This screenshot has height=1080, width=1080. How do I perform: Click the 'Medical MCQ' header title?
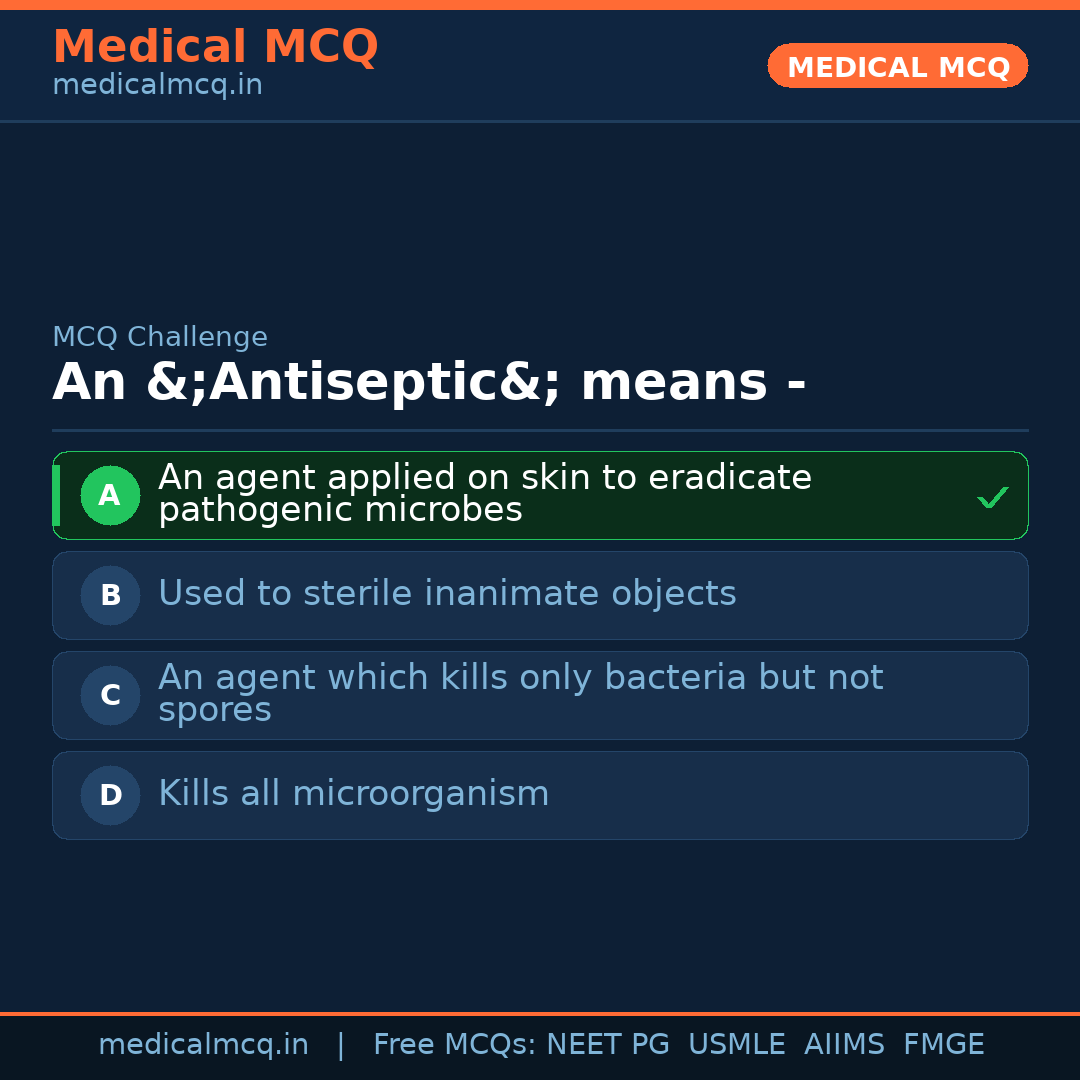click(x=215, y=47)
